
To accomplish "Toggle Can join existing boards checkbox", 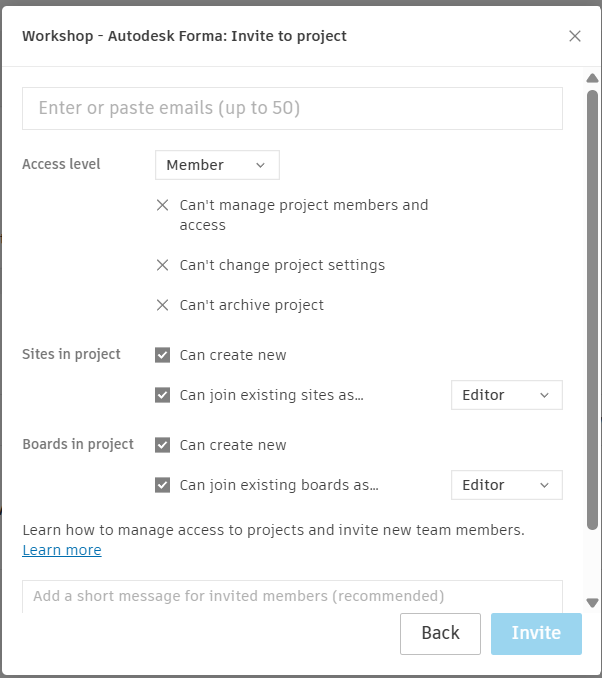I will pyautogui.click(x=163, y=485).
